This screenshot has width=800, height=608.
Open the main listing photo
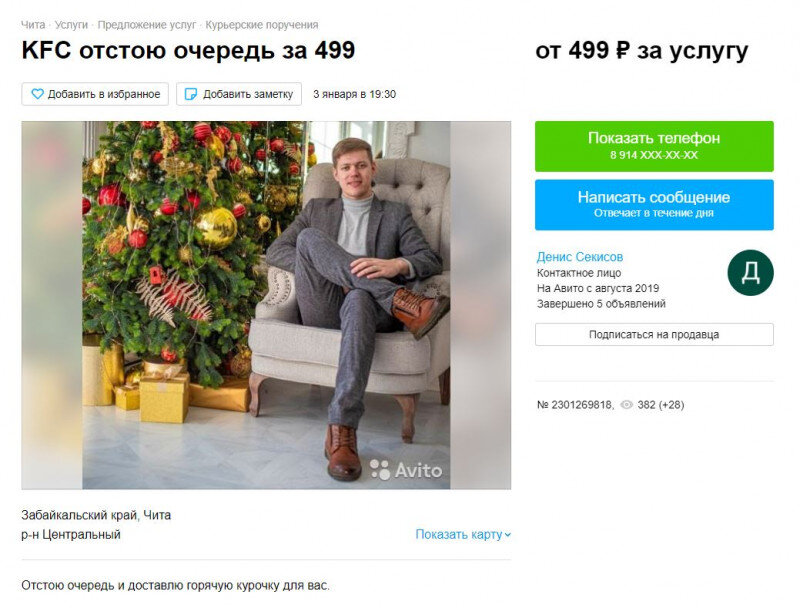[x=266, y=305]
